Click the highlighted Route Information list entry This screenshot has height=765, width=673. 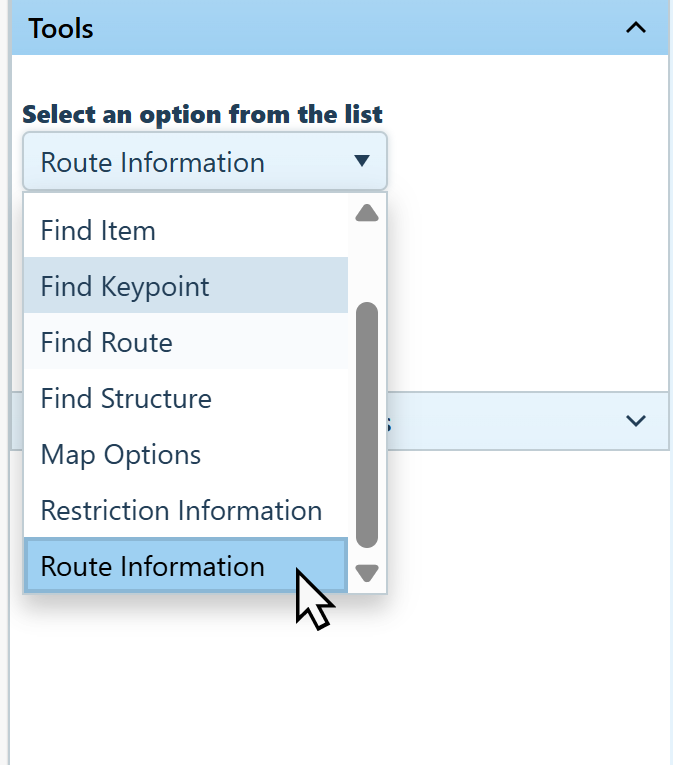point(153,566)
